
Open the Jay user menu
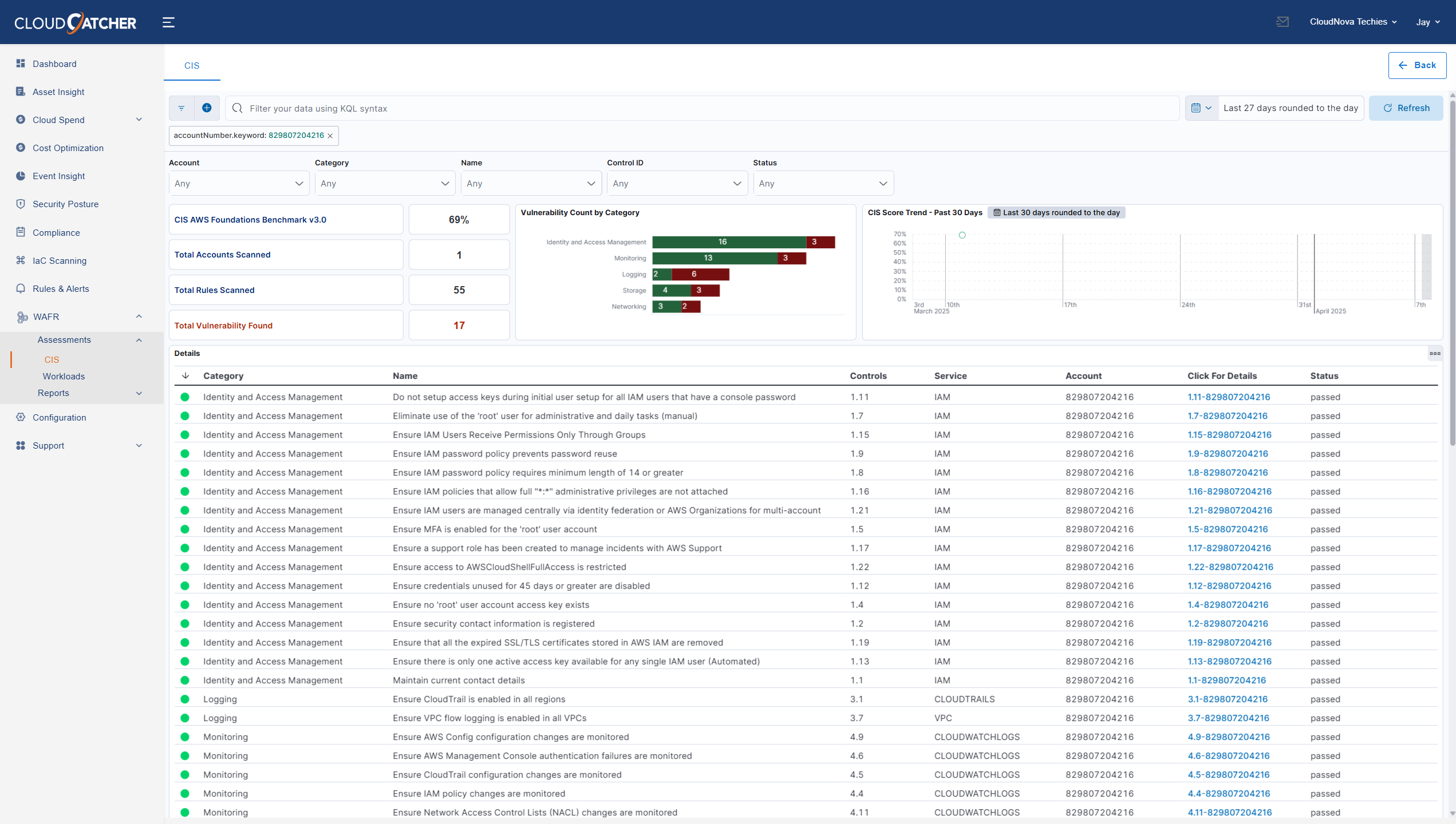(x=1428, y=22)
